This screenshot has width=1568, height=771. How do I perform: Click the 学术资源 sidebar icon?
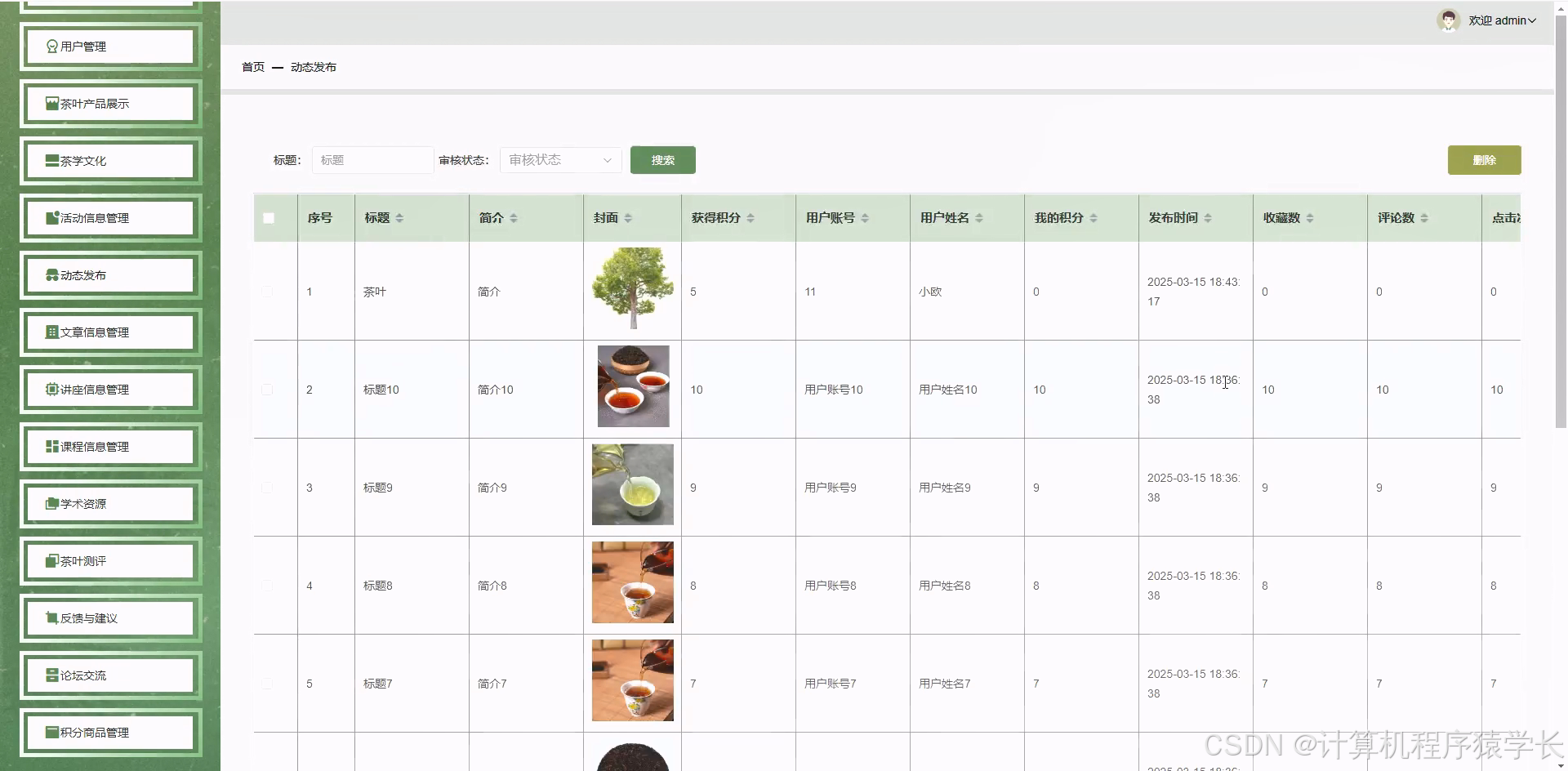[52, 504]
